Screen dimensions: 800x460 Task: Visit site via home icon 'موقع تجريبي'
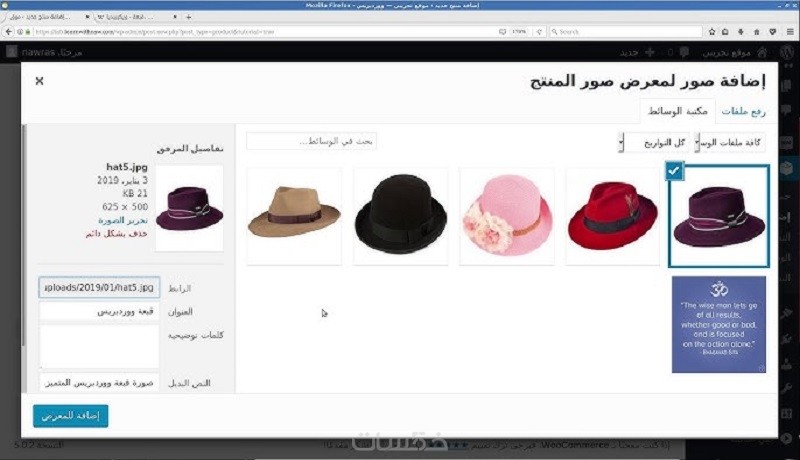point(734,52)
